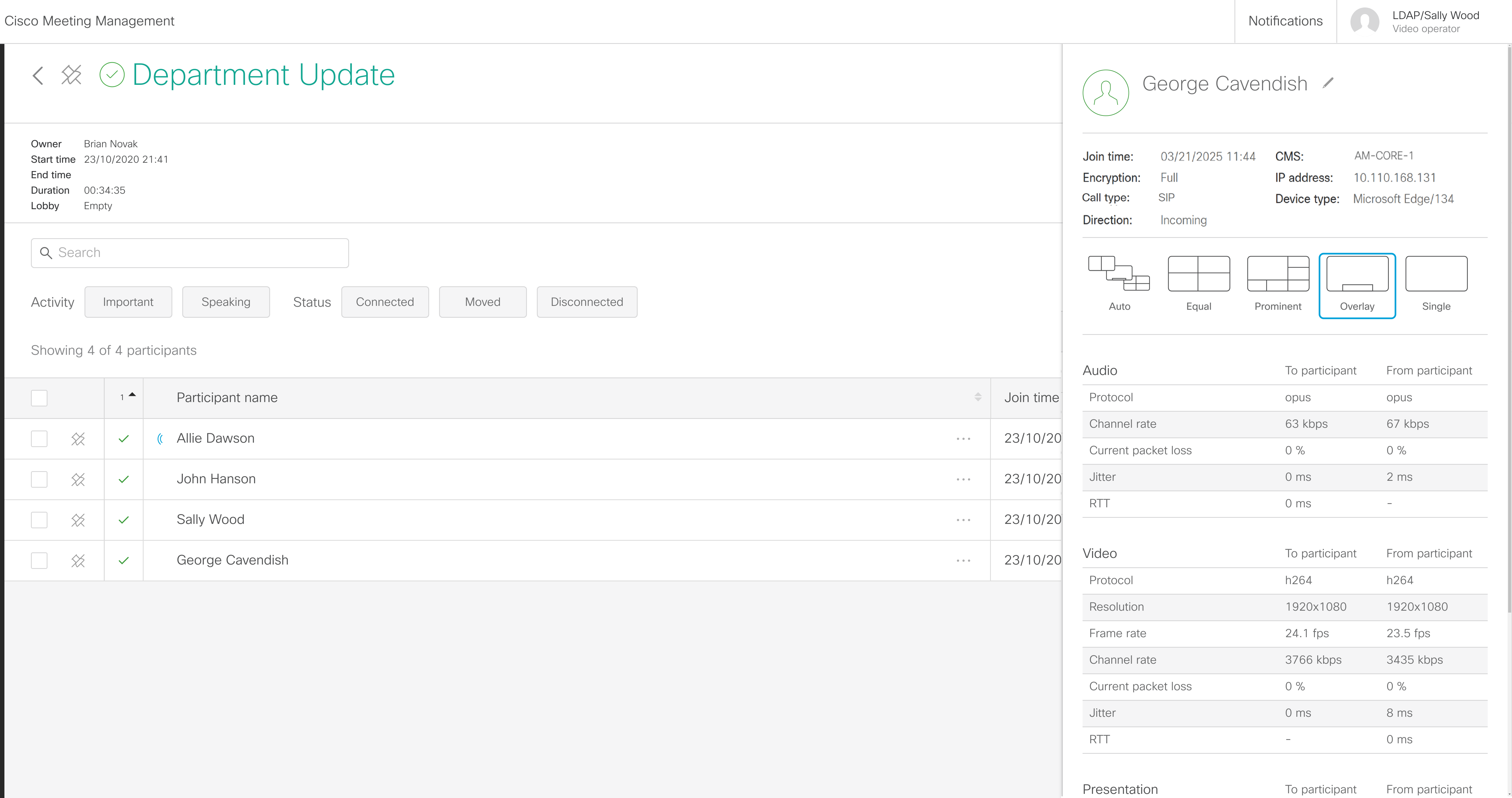The width and height of the screenshot is (1512, 798).
Task: Toggle the Connected status filter
Action: point(385,302)
